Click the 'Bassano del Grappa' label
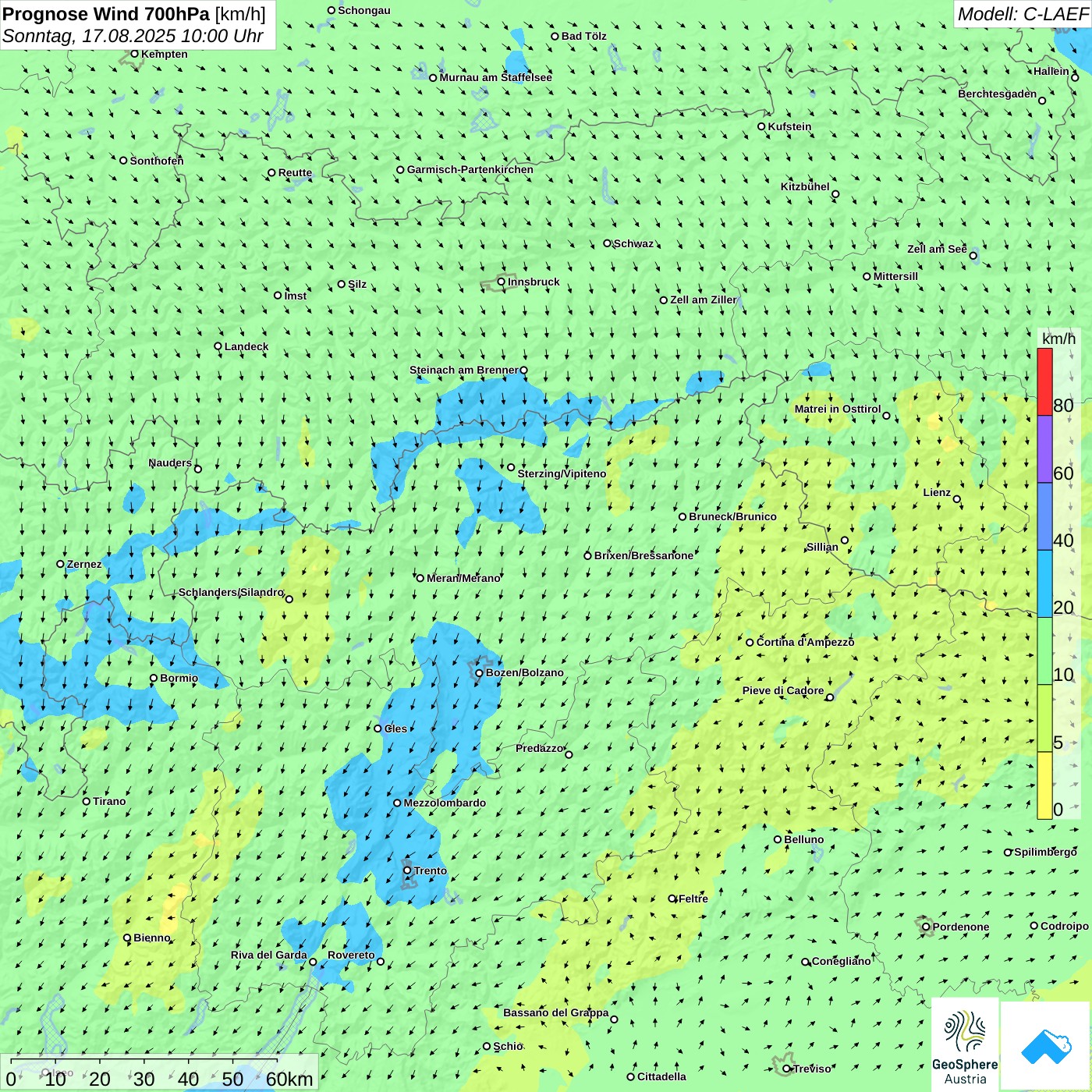Screen dimensions: 1092x1092 point(556,1012)
